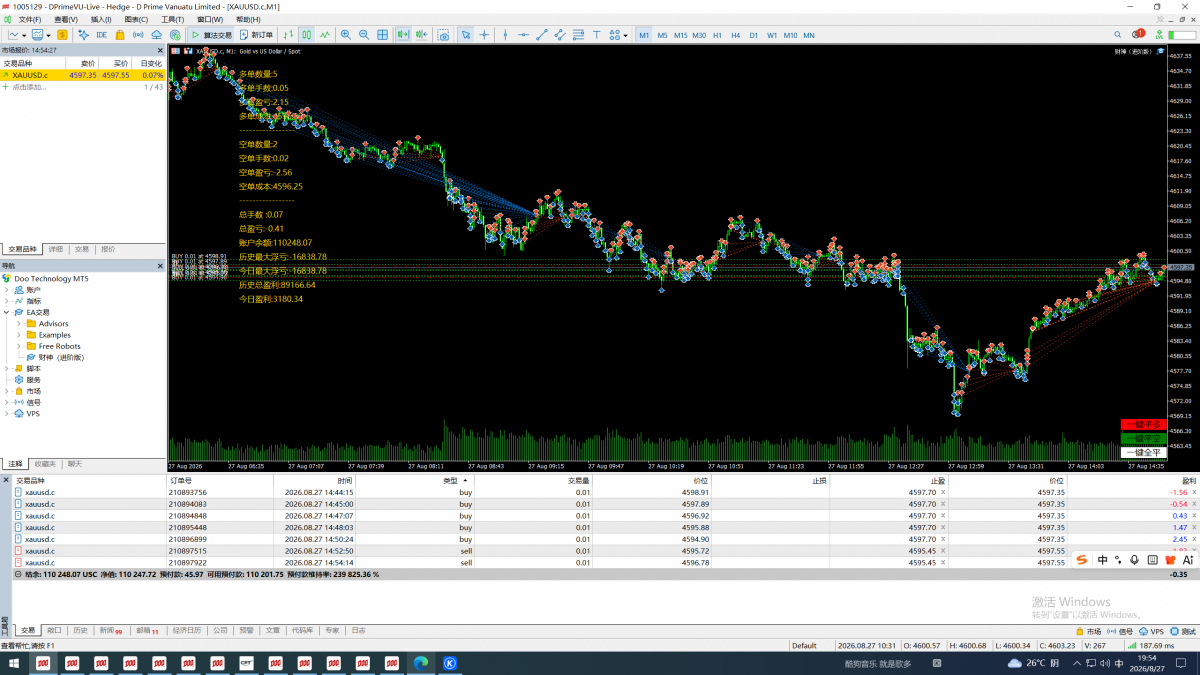Zoom in the chart with magnifier plus

point(346,35)
